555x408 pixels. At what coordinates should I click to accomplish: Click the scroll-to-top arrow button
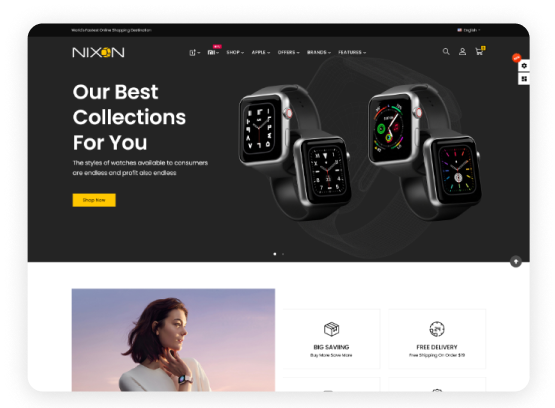516,262
